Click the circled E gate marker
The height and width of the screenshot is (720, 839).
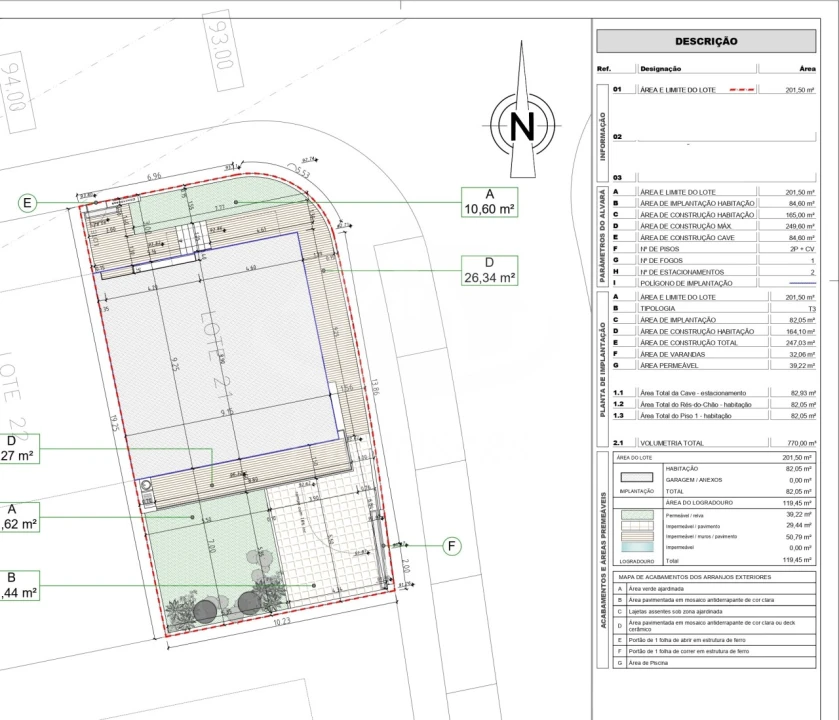pyautogui.click(x=28, y=203)
